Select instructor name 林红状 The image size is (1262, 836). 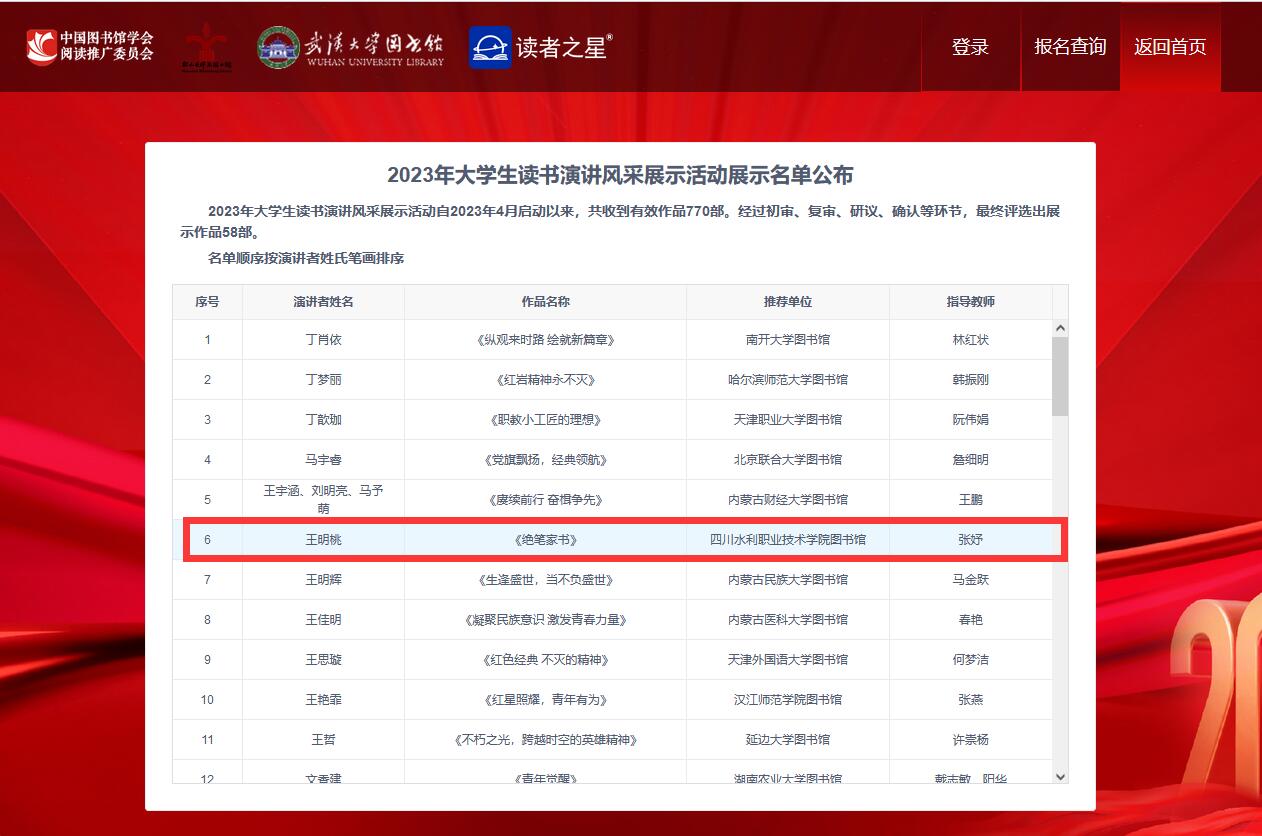[971, 340]
